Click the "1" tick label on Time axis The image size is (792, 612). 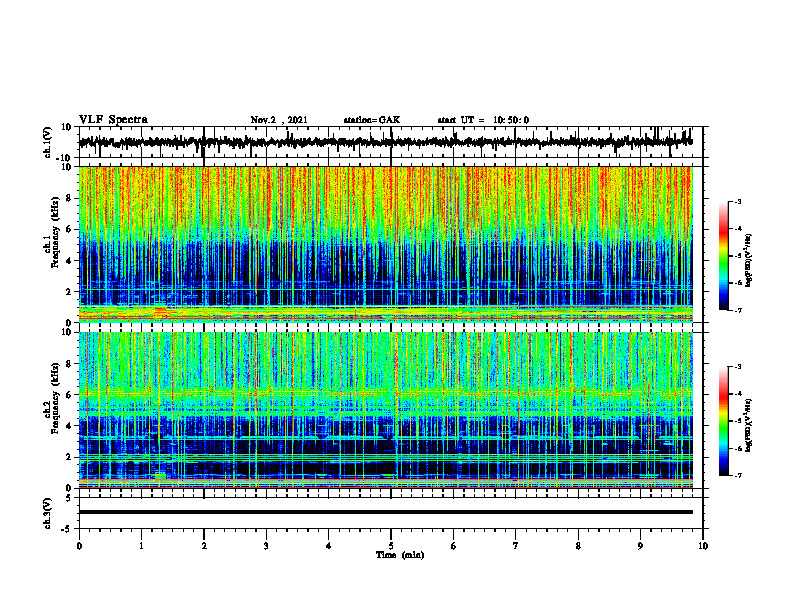pyautogui.click(x=141, y=546)
